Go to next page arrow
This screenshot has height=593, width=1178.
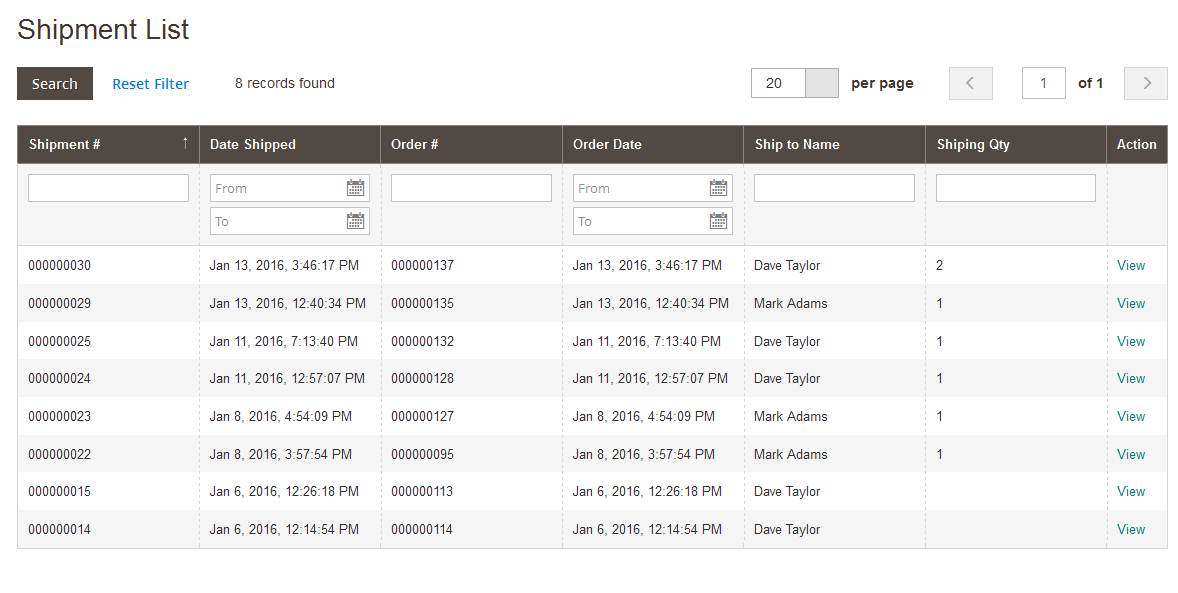point(1146,83)
